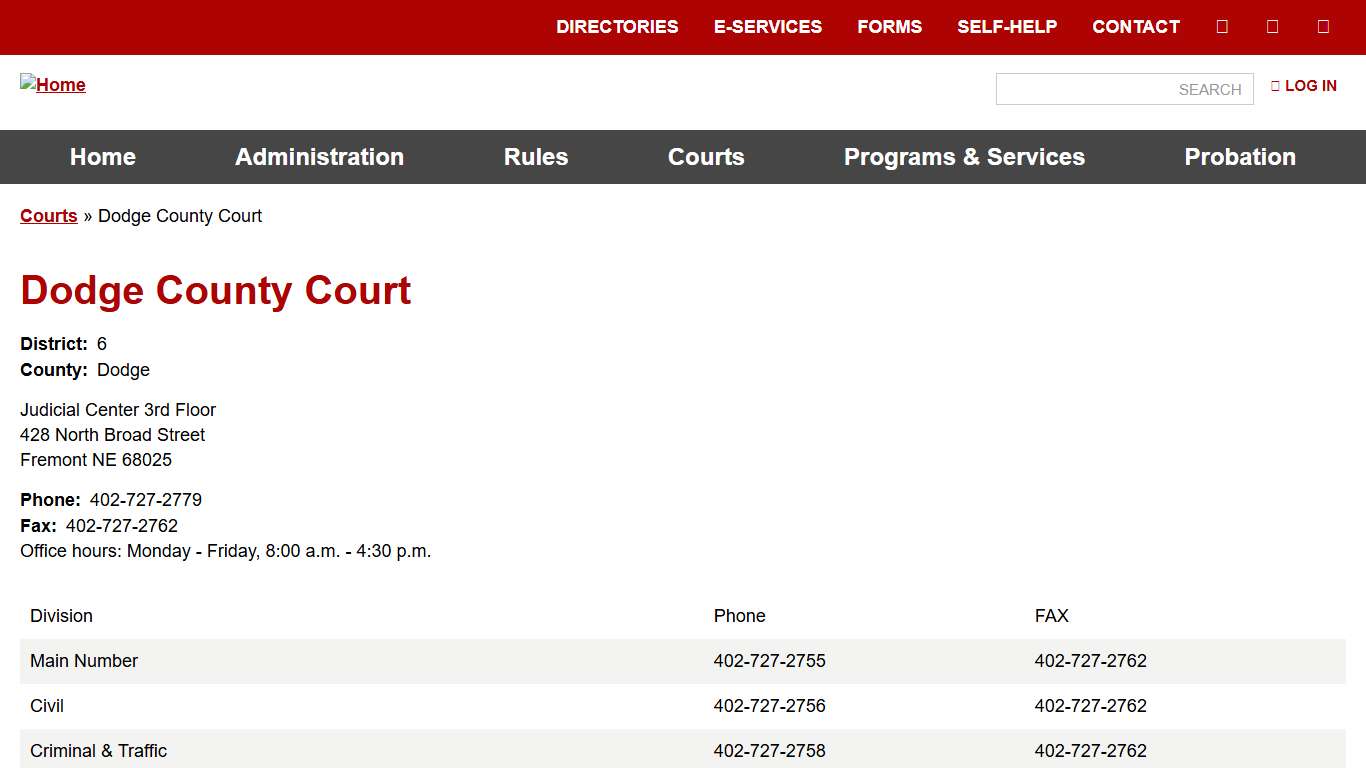The image size is (1366, 768).
Task: Open the Administration navigation item
Action: 319,157
